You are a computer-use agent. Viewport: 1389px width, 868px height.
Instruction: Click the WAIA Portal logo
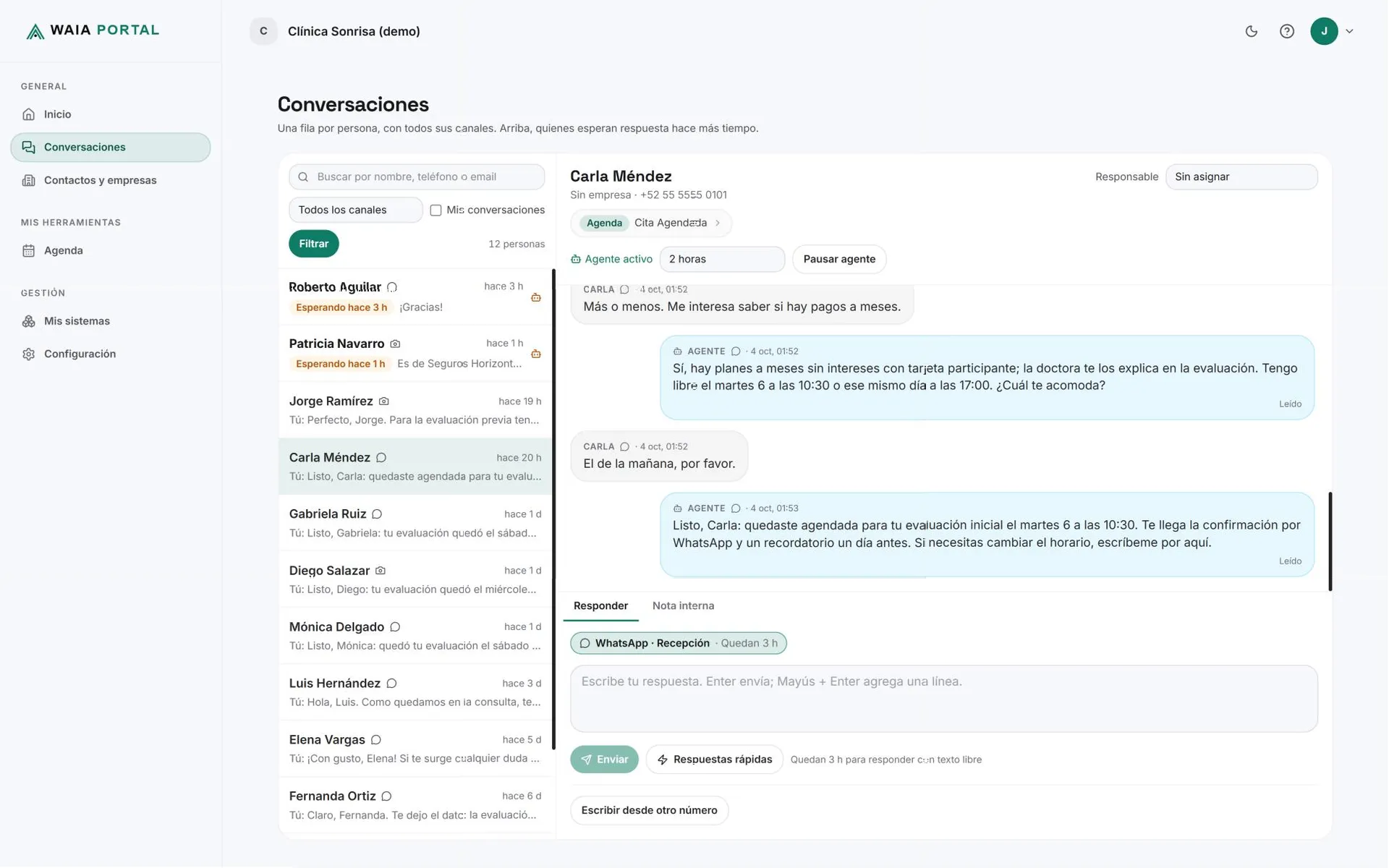click(93, 30)
